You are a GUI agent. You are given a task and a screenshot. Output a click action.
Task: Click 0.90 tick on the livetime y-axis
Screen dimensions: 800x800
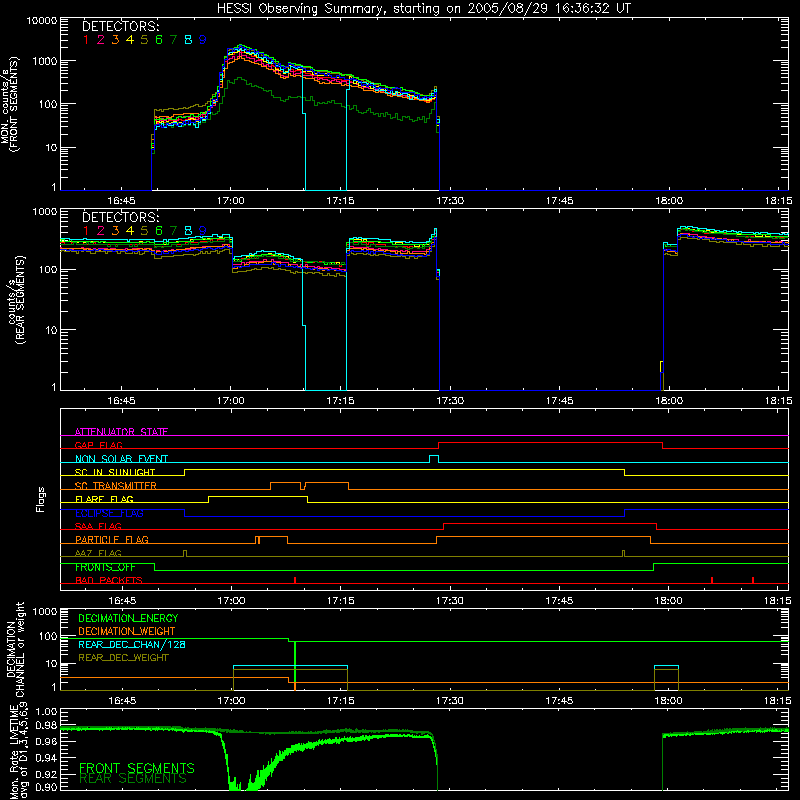pyautogui.click(x=46, y=787)
